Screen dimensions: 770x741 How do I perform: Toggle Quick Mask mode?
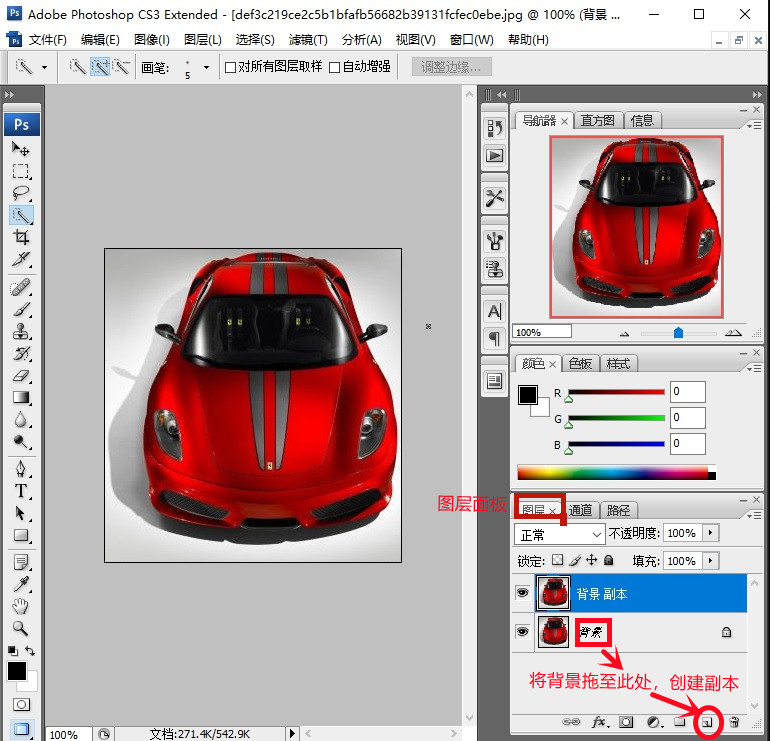(21, 705)
